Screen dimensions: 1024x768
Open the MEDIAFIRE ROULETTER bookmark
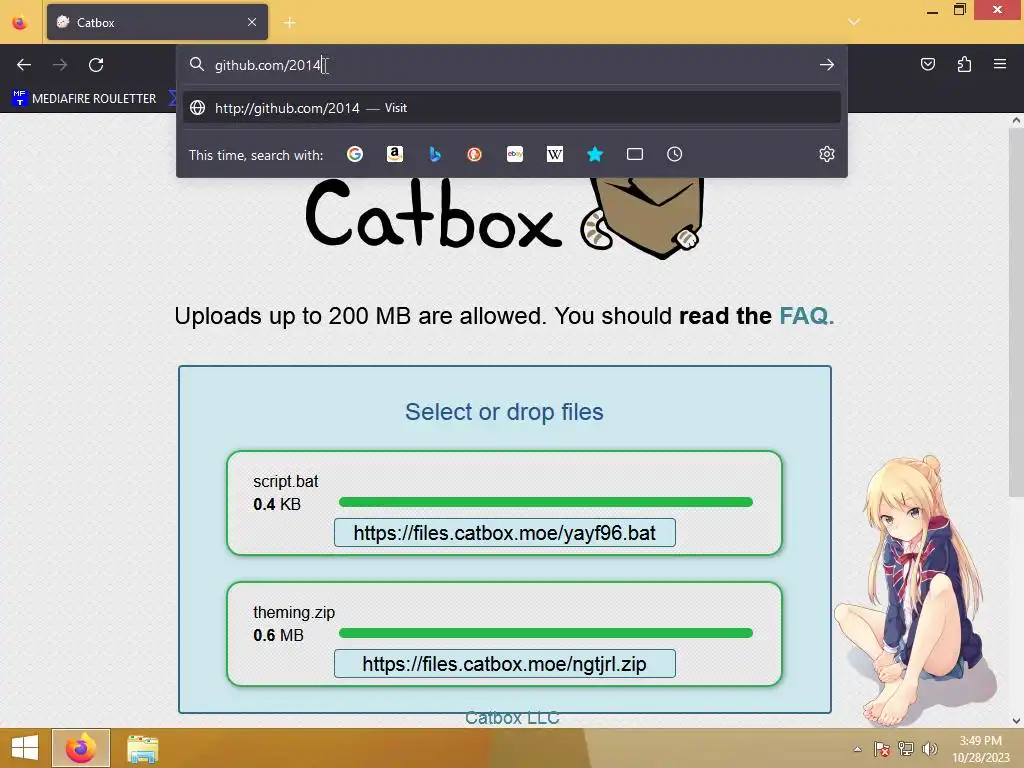pyautogui.click(x=84, y=99)
